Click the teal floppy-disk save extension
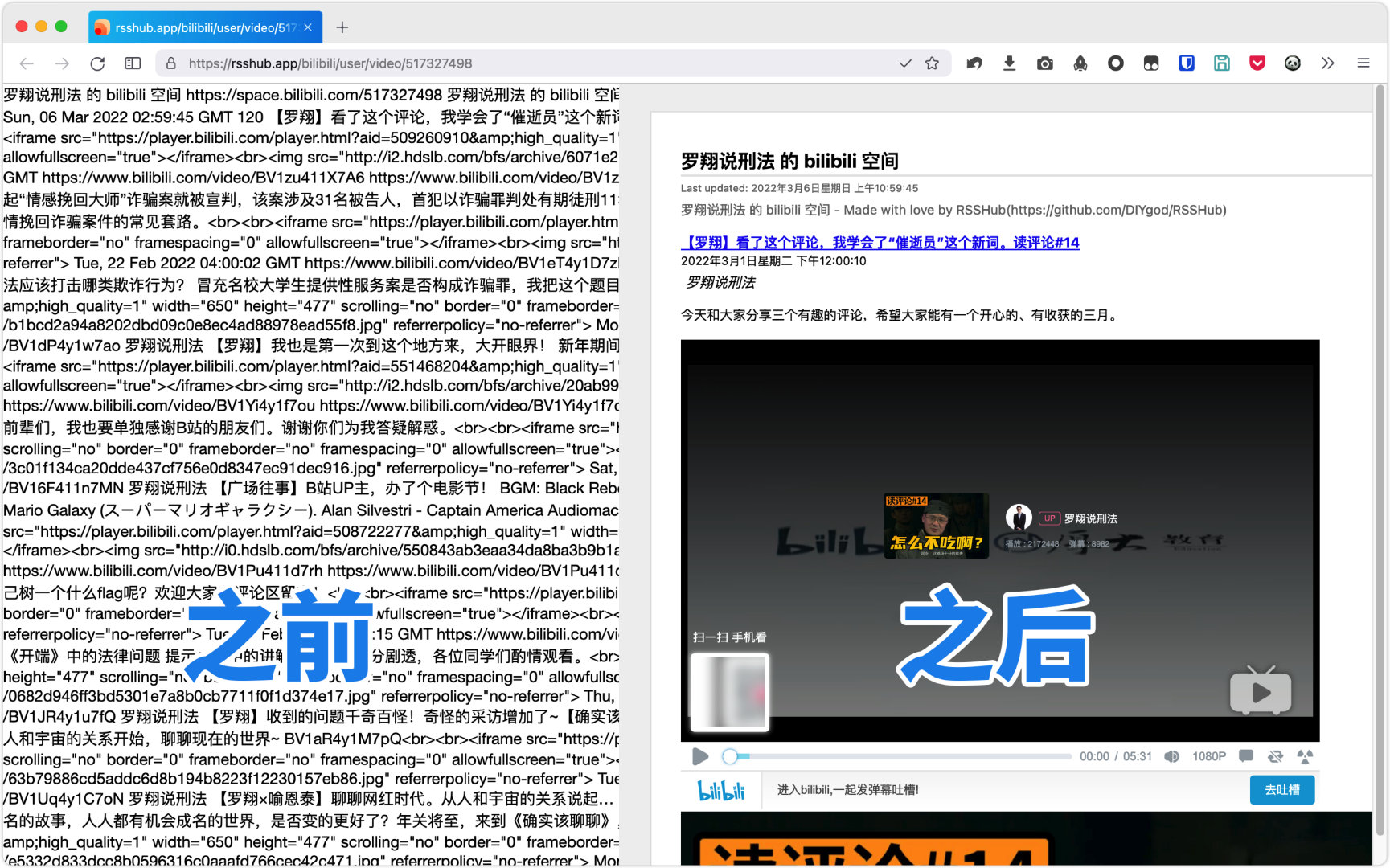 (1222, 63)
